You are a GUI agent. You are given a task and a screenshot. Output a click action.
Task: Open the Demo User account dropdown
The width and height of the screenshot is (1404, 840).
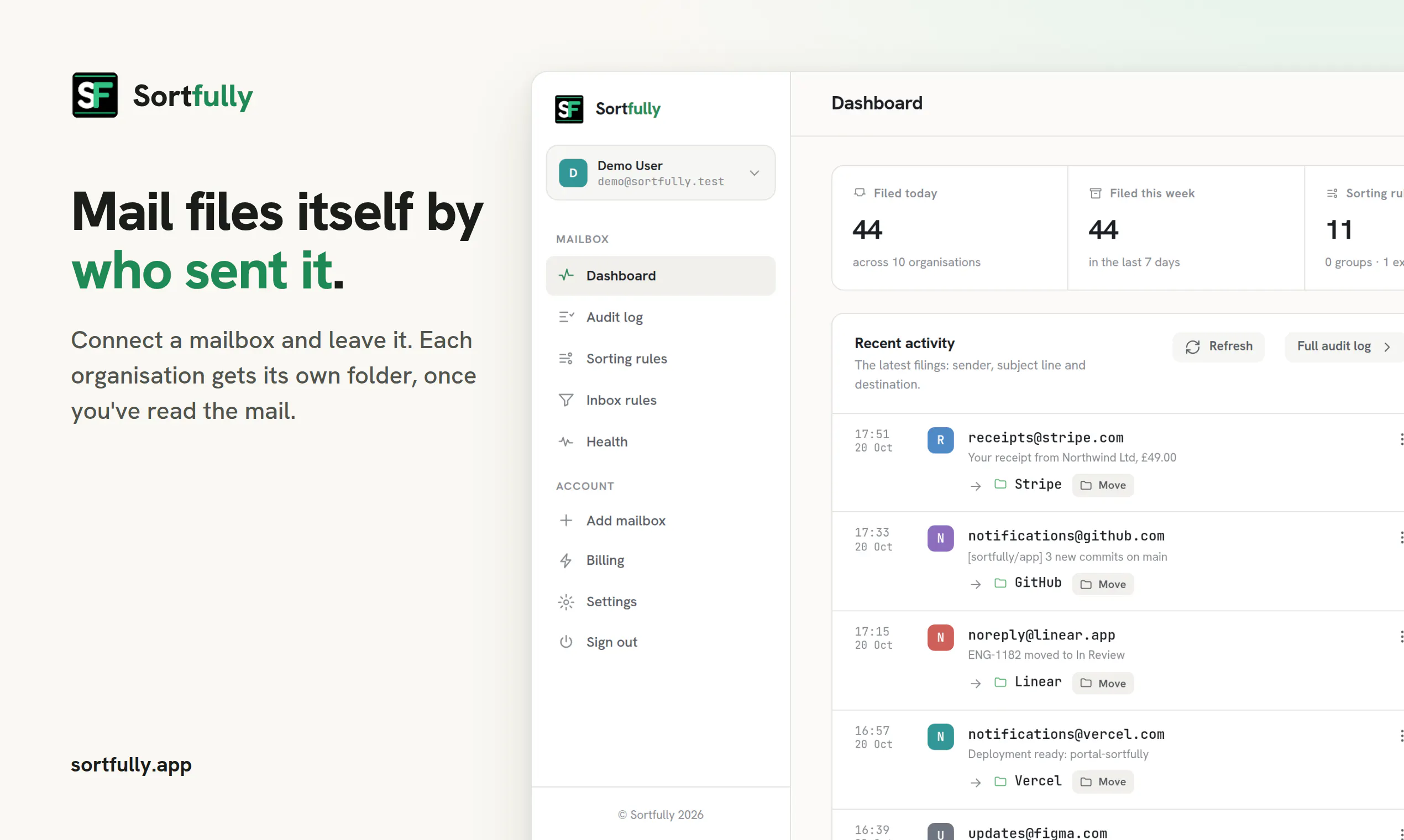click(x=660, y=172)
